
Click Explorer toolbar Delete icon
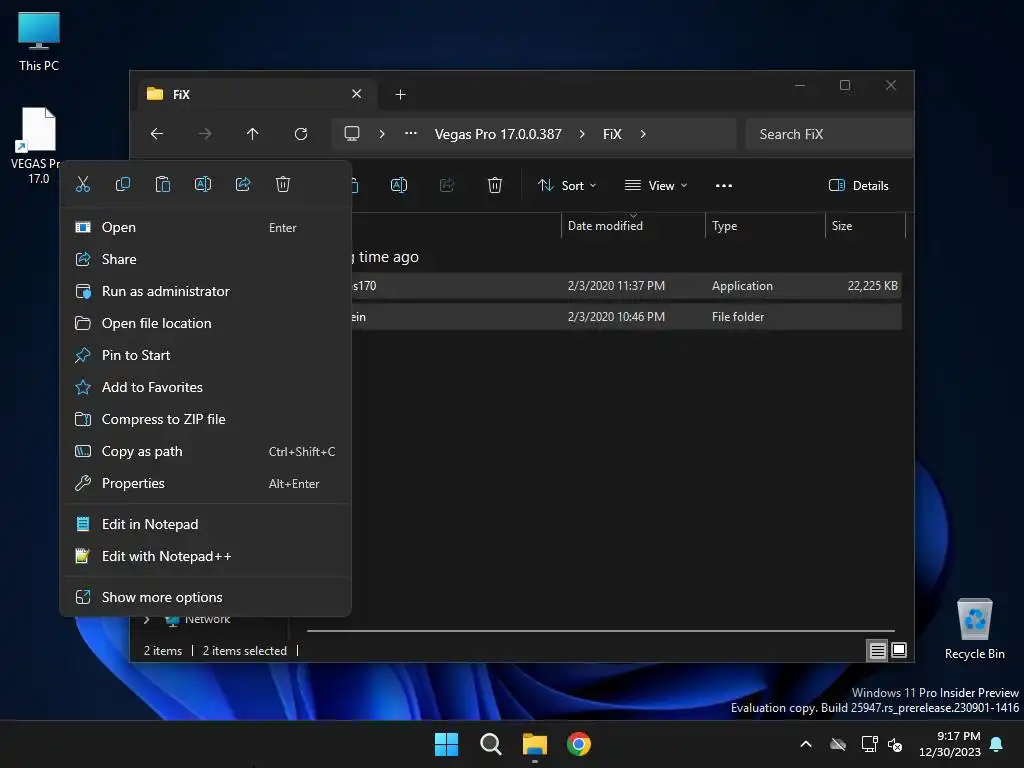click(495, 185)
